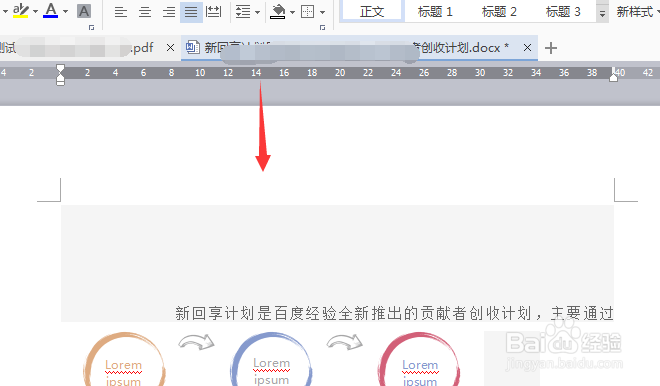Screen dimensions: 660x386
Task: Align text left
Action: pos(121,12)
